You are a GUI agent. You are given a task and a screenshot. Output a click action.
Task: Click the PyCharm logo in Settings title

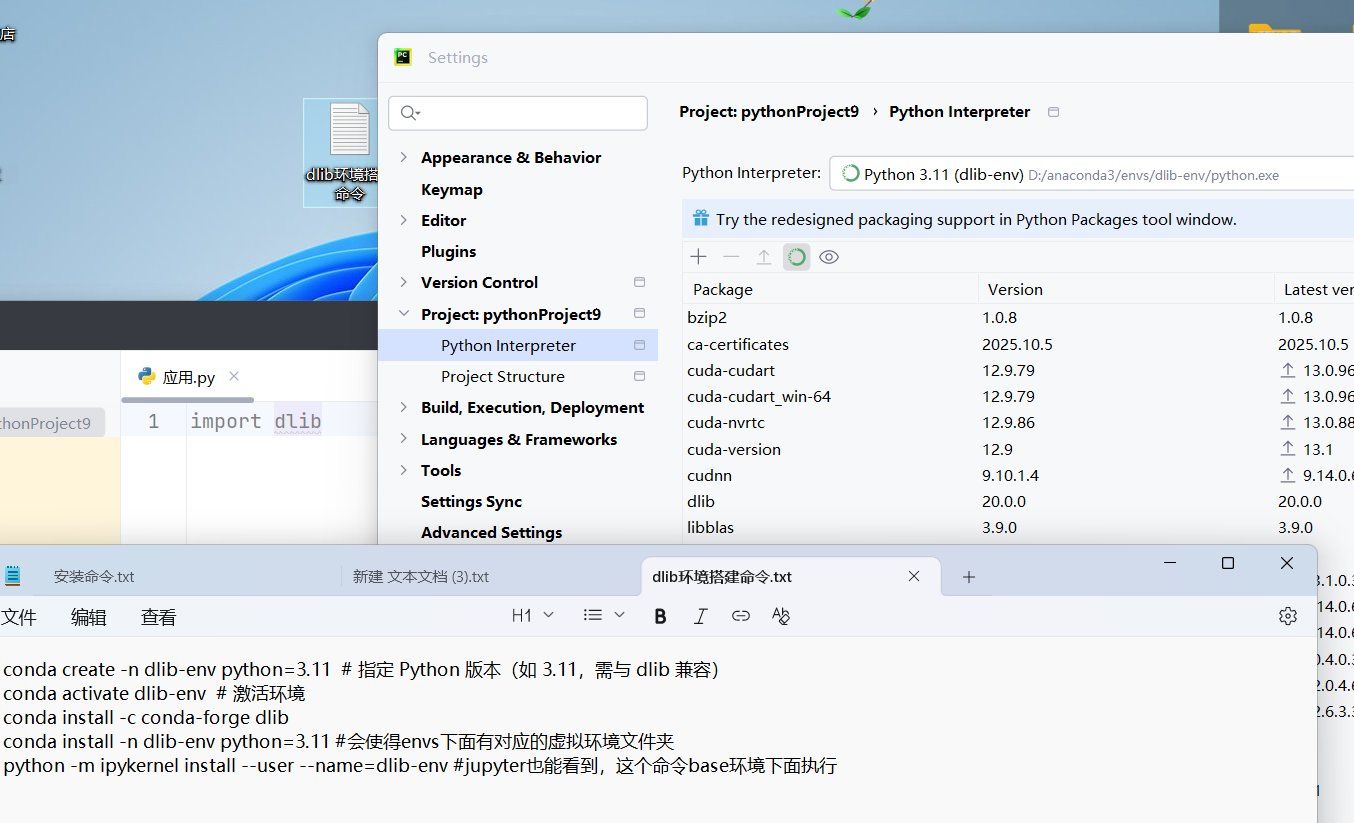(x=403, y=57)
